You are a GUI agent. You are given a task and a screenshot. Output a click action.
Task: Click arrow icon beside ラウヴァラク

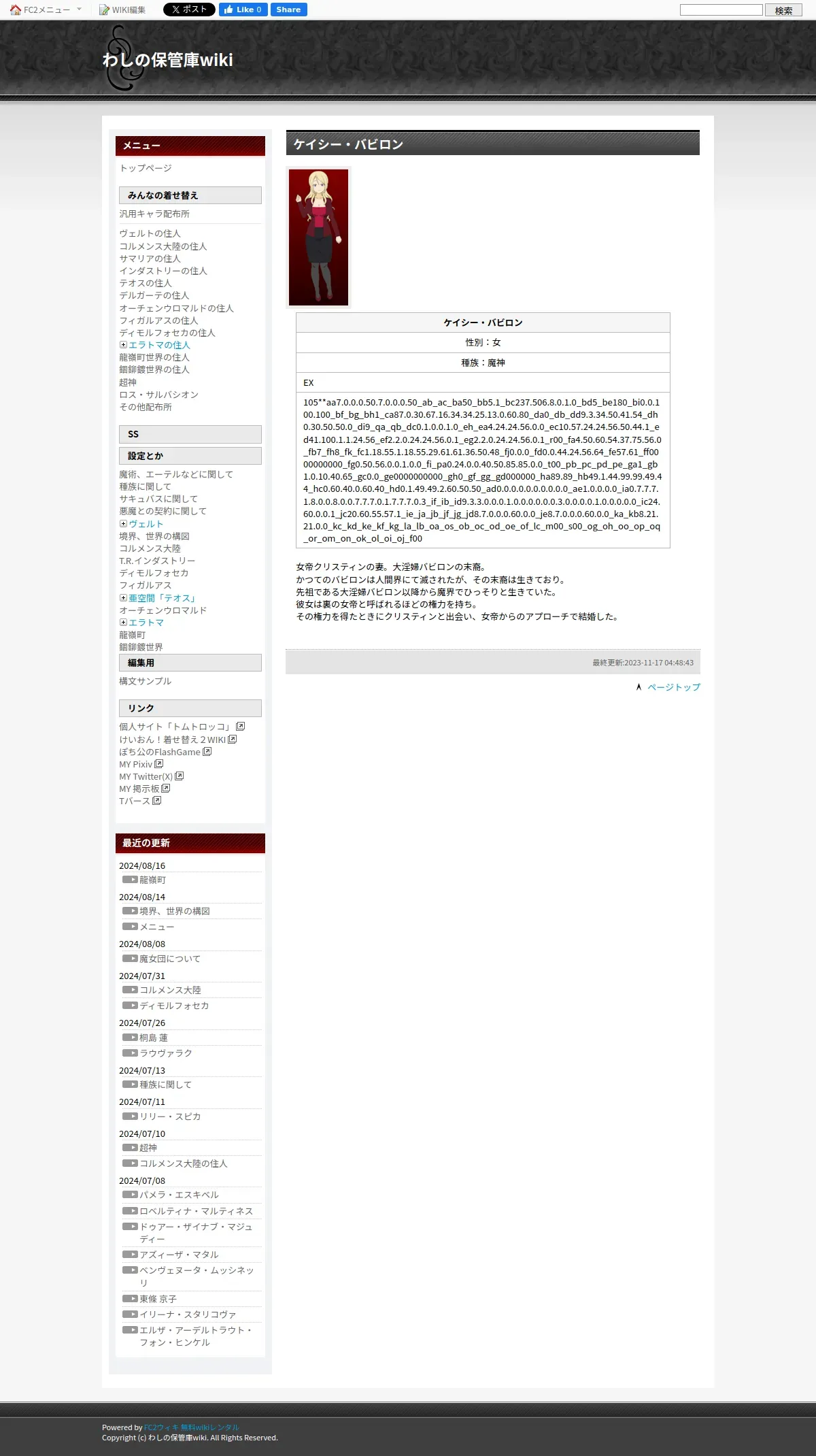(130, 1053)
